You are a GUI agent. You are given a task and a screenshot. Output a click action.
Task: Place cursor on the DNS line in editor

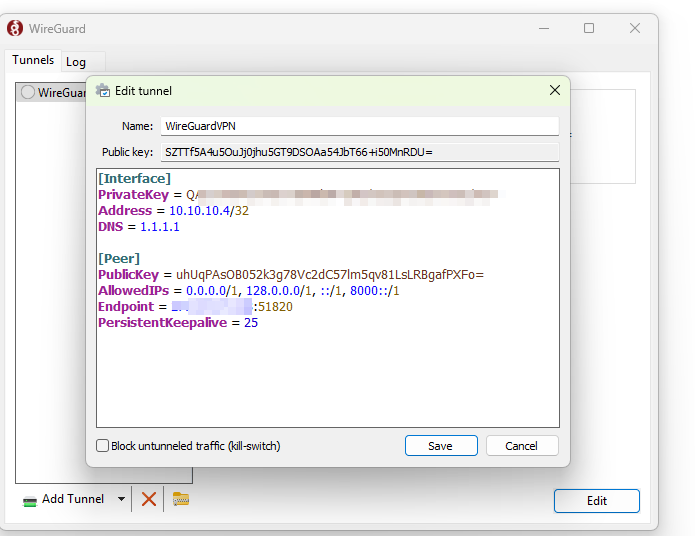[160, 227]
